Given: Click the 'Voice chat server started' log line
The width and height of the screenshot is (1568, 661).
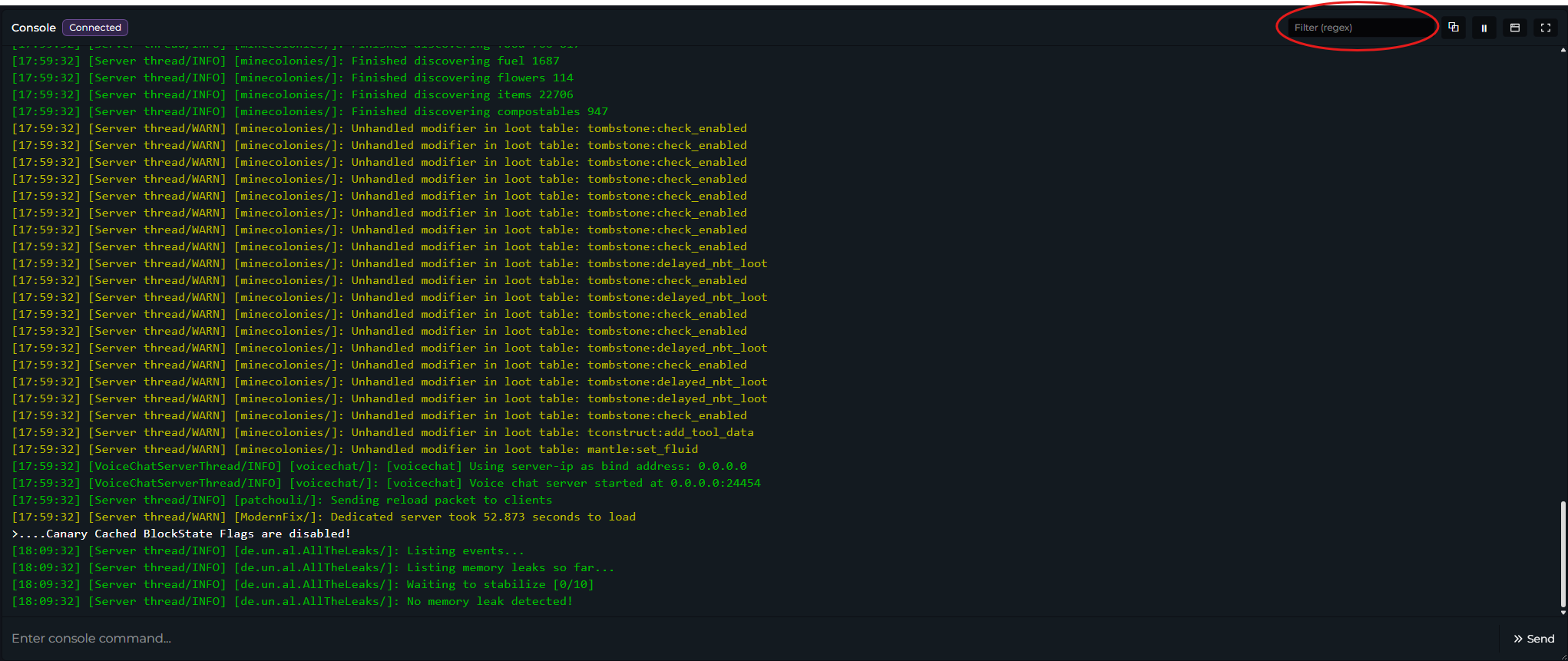Looking at the screenshot, I should pyautogui.click(x=385, y=483).
